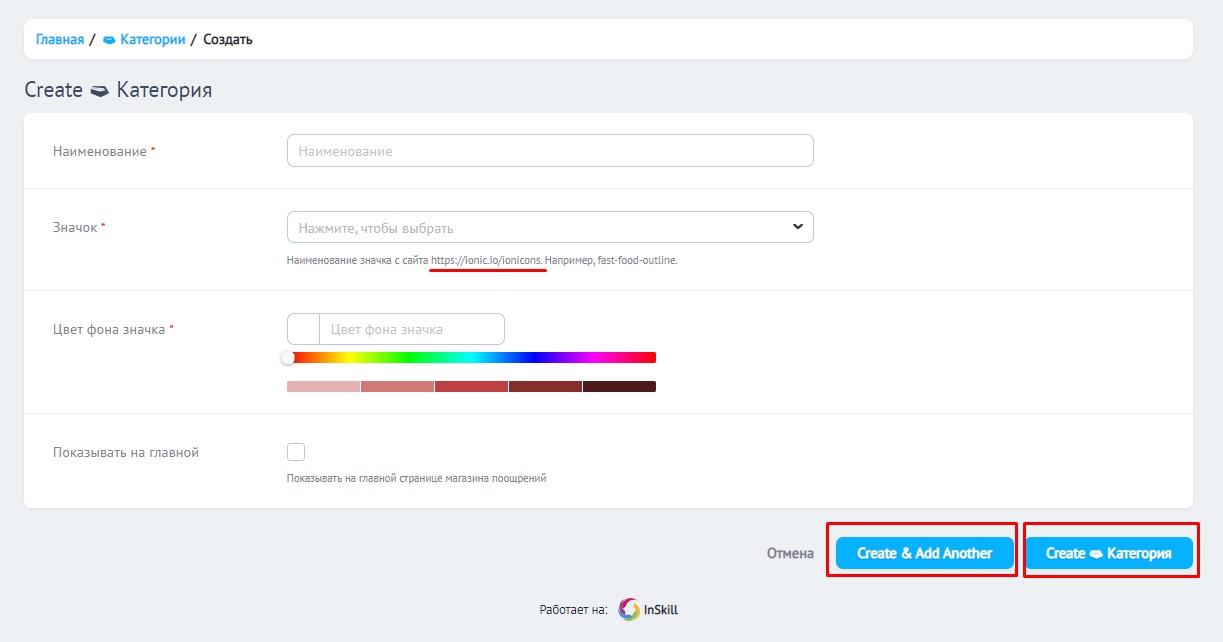Click the white hue slider handle

[288, 357]
